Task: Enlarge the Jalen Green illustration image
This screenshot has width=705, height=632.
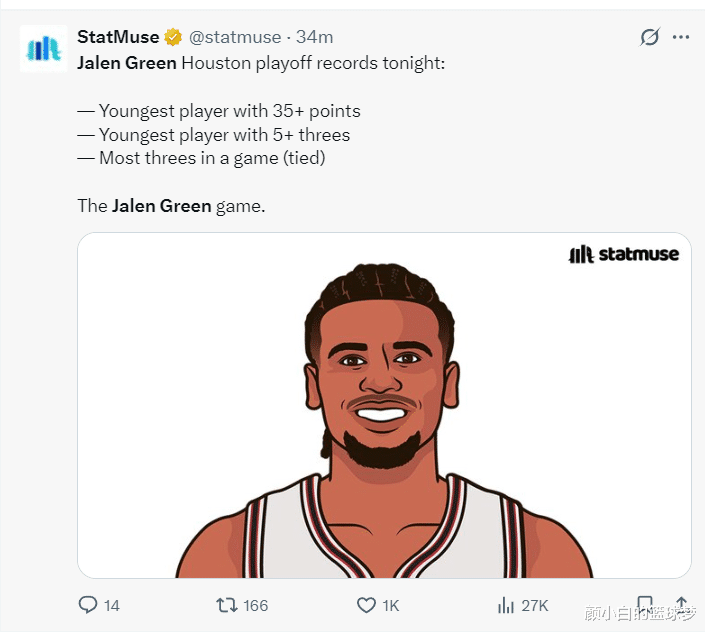Action: pyautogui.click(x=384, y=420)
